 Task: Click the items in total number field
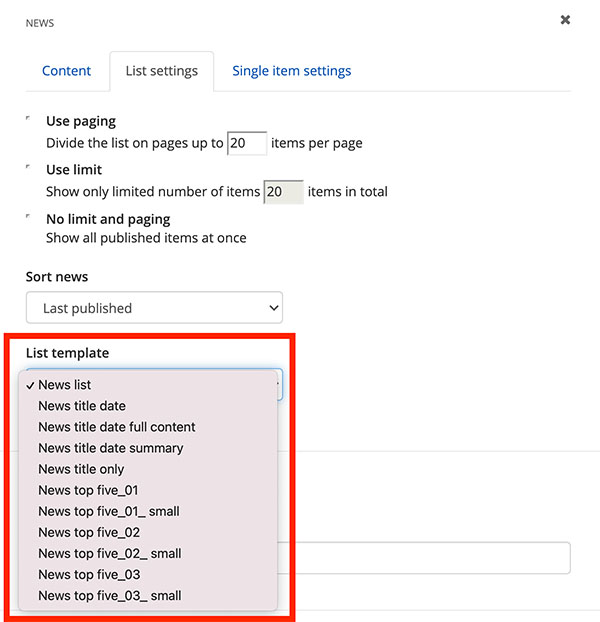click(x=284, y=192)
